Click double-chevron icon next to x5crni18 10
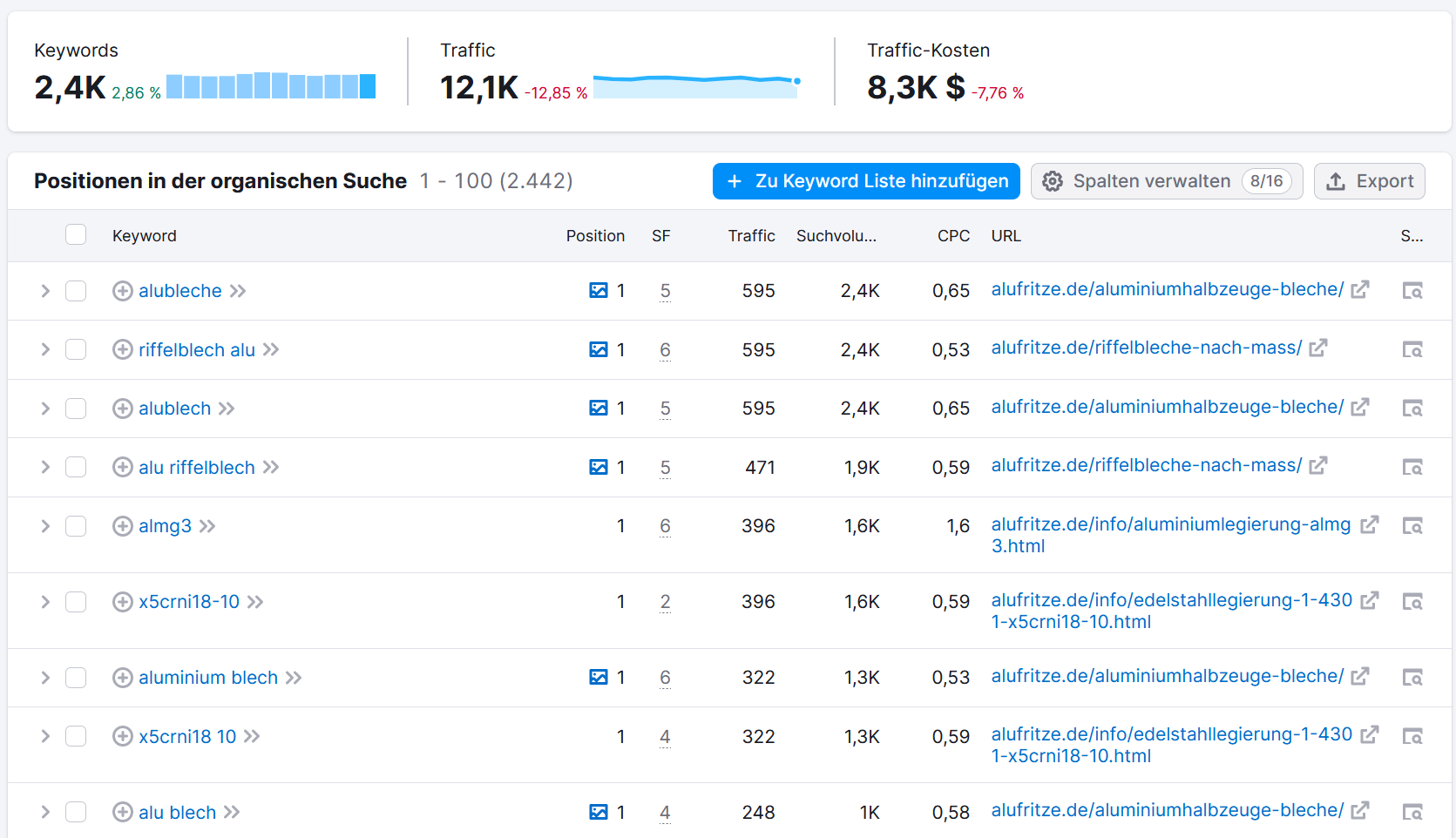The width and height of the screenshot is (1456, 838). [x=252, y=737]
